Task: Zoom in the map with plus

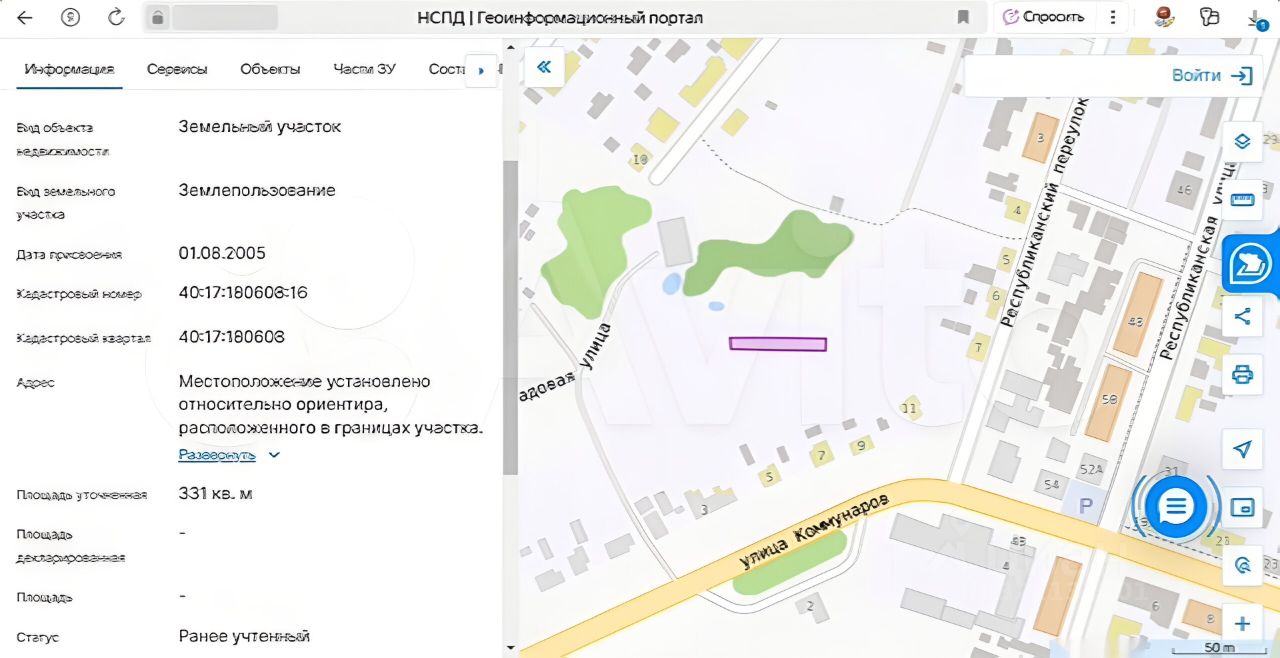Action: [1242, 624]
